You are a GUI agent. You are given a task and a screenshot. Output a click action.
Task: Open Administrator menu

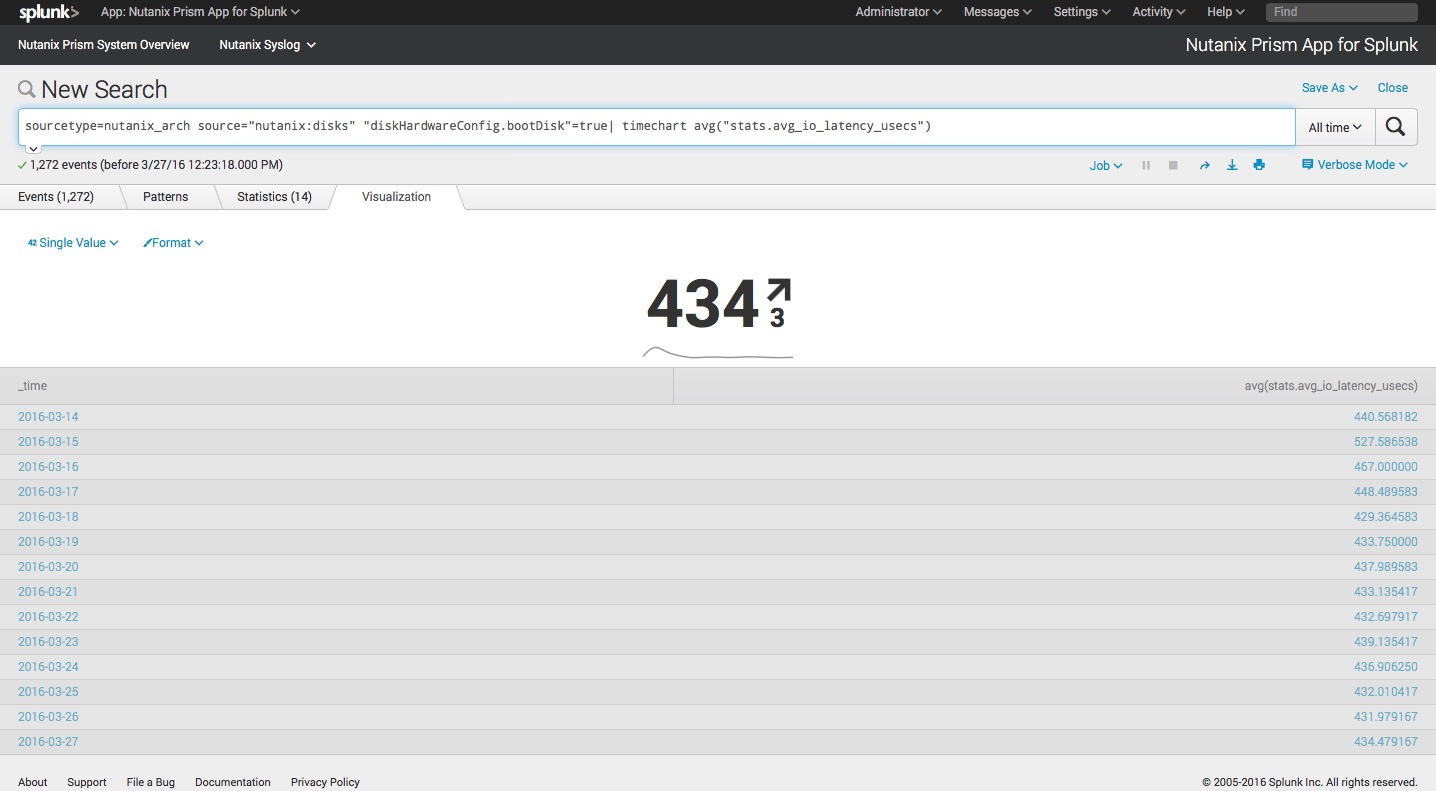coord(898,12)
